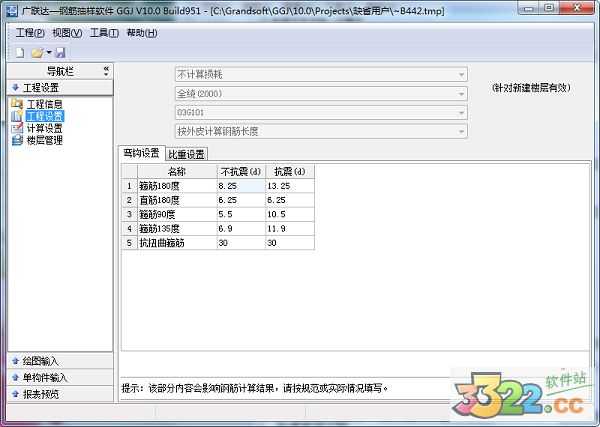This screenshot has height=427, width=600.
Task: Click the 工程信息 icon in navigation tree
Action: (x=17, y=104)
